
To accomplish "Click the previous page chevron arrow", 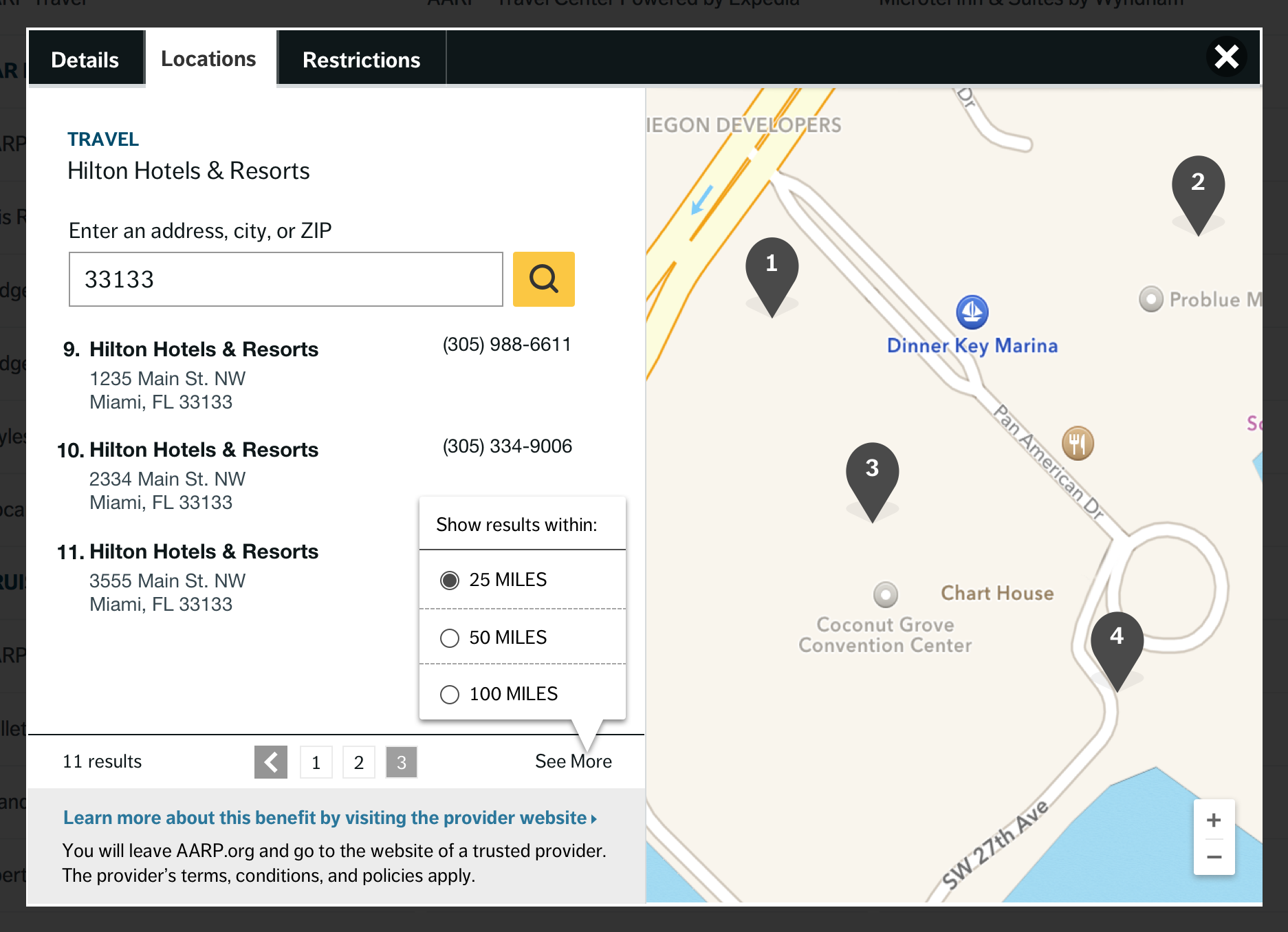I will (271, 761).
